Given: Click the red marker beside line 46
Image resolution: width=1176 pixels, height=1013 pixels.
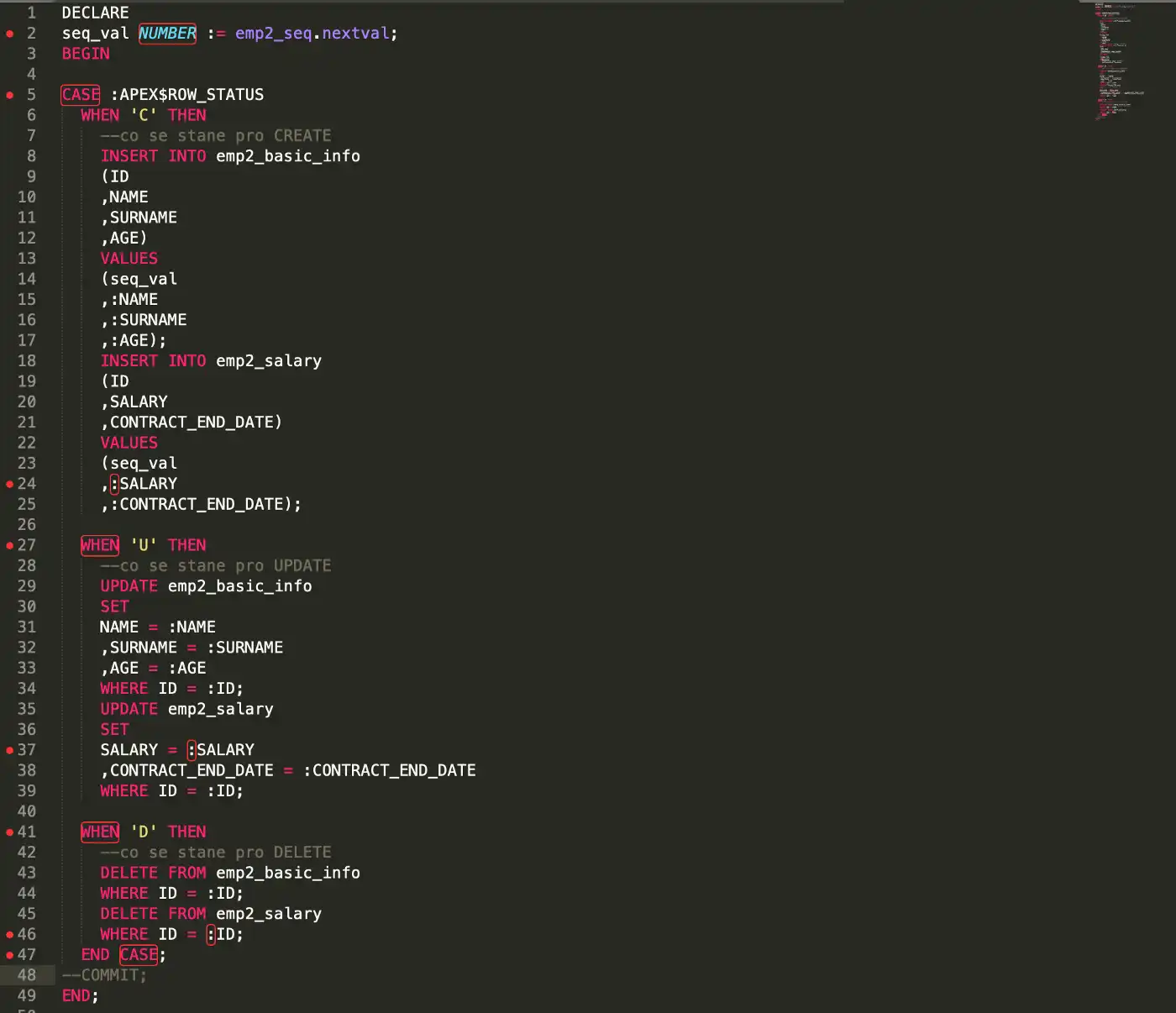Looking at the screenshot, I should point(10,934).
